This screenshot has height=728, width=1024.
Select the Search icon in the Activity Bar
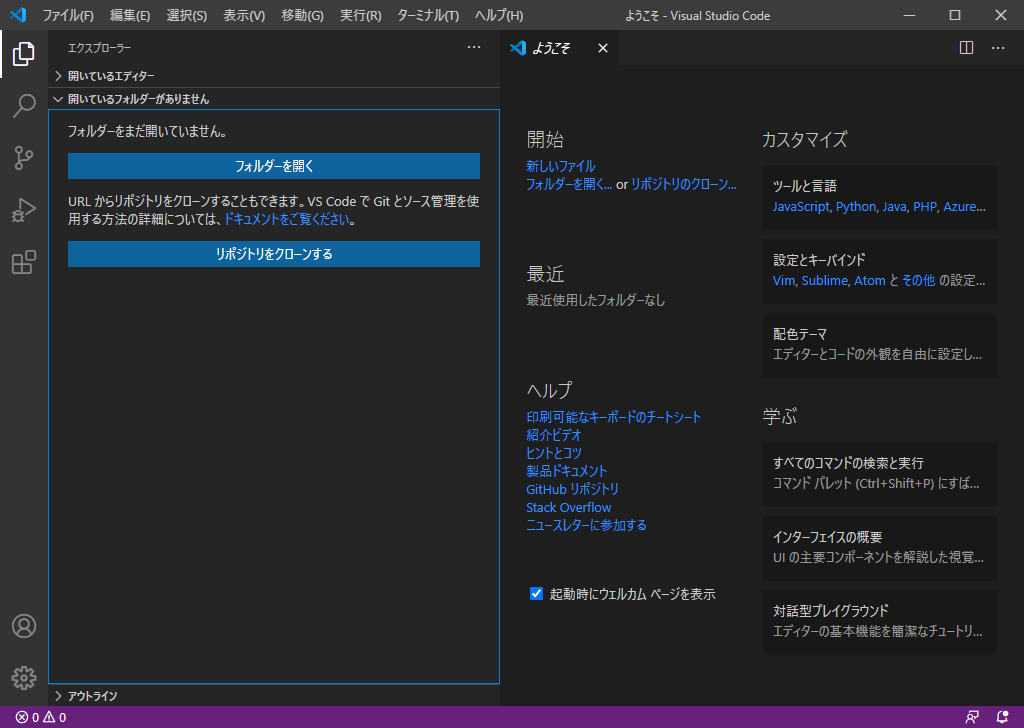pos(23,106)
